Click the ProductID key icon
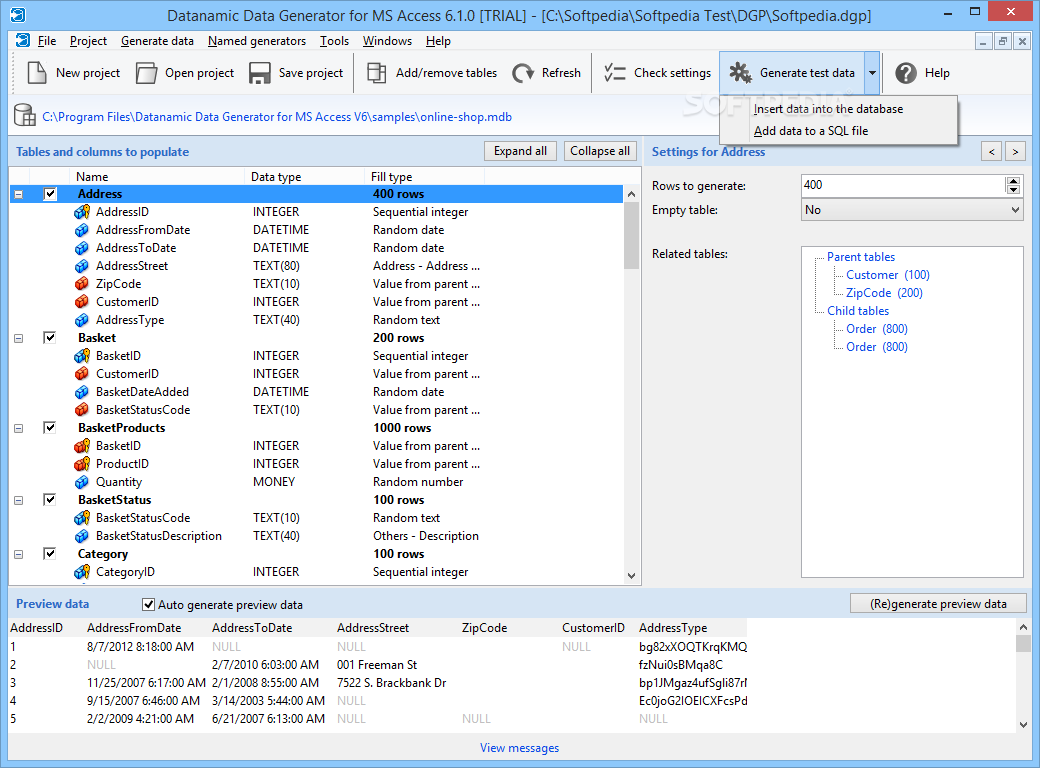This screenshot has height=768, width=1040. coord(82,464)
